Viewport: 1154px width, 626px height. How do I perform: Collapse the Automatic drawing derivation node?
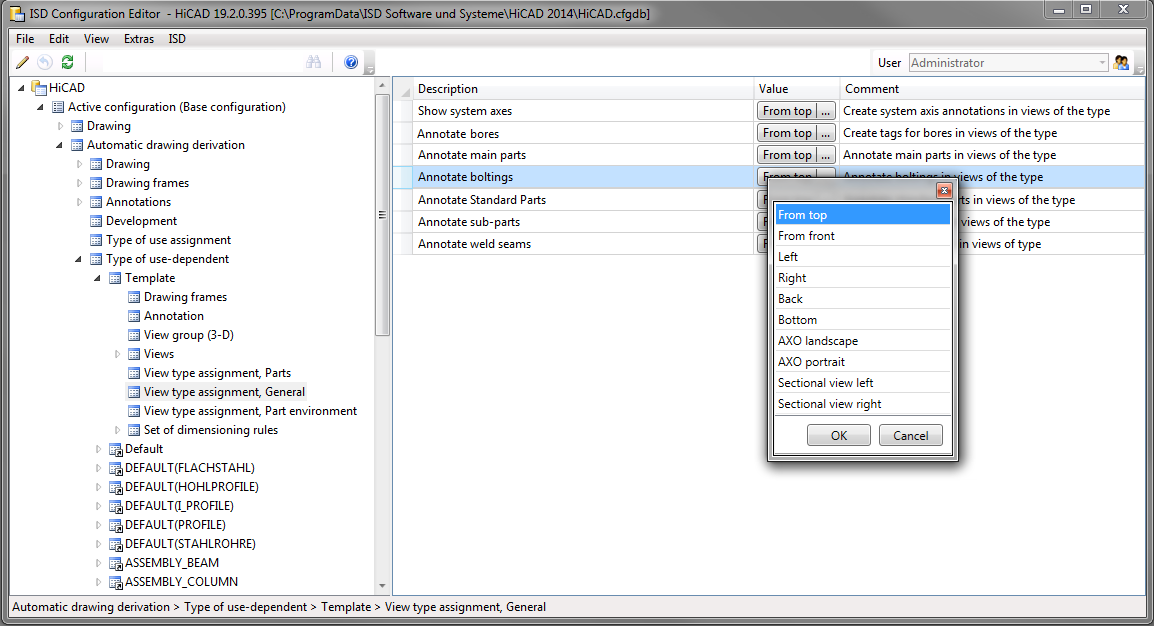(60, 145)
